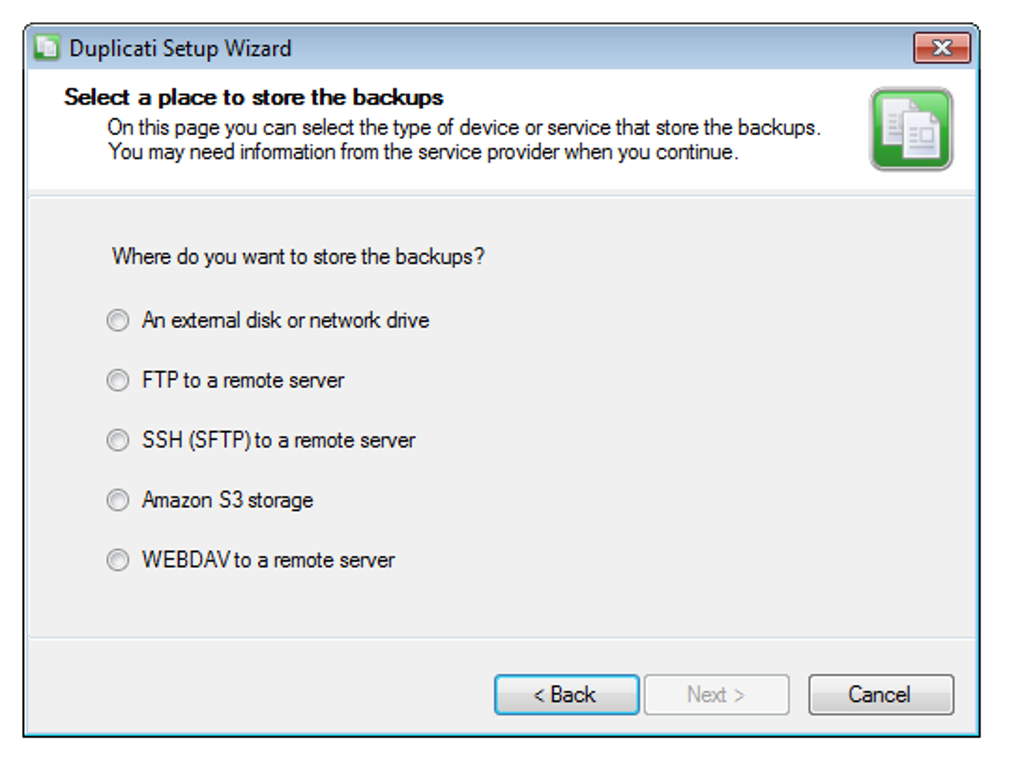Close the Duplicati Setup Wizard window
1020x779 pixels.
(x=941, y=48)
